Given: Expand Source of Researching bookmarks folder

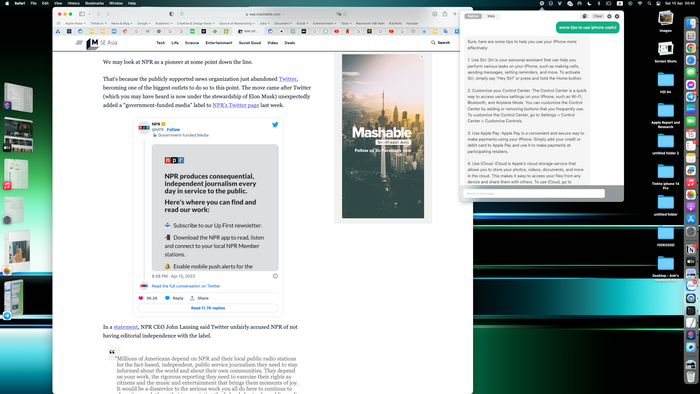Looking at the screenshot, I should (237, 23).
